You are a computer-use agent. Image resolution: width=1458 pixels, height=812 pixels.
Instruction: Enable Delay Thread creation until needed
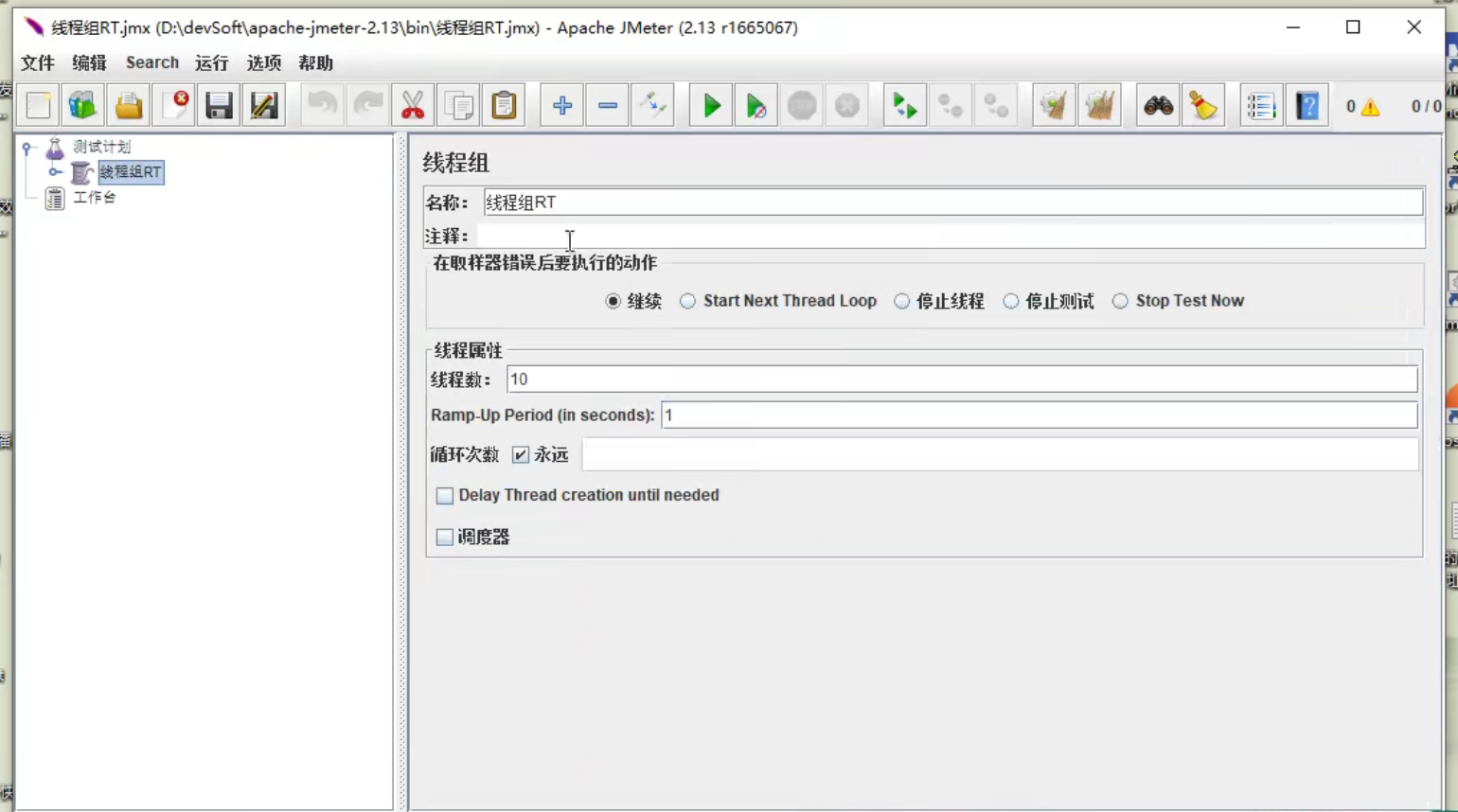(444, 496)
